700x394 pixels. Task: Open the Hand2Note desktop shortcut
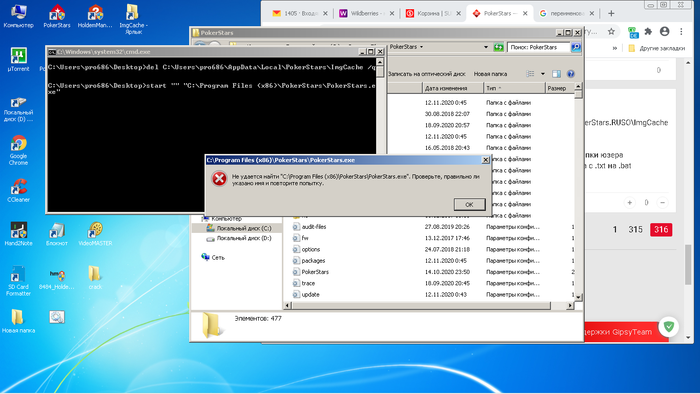pos(18,234)
